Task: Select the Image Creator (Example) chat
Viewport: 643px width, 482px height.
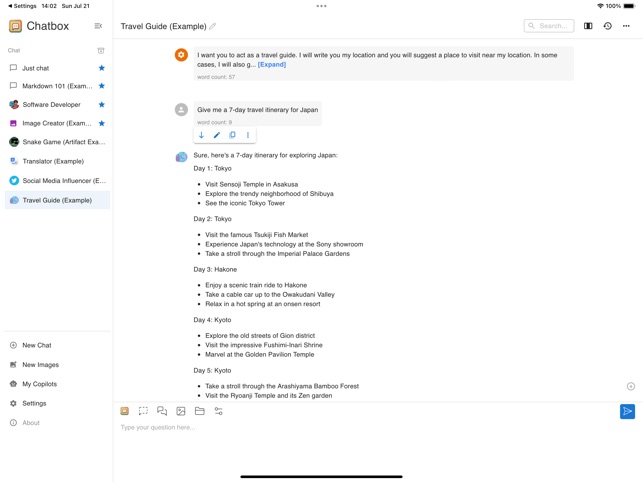Action: click(57, 123)
